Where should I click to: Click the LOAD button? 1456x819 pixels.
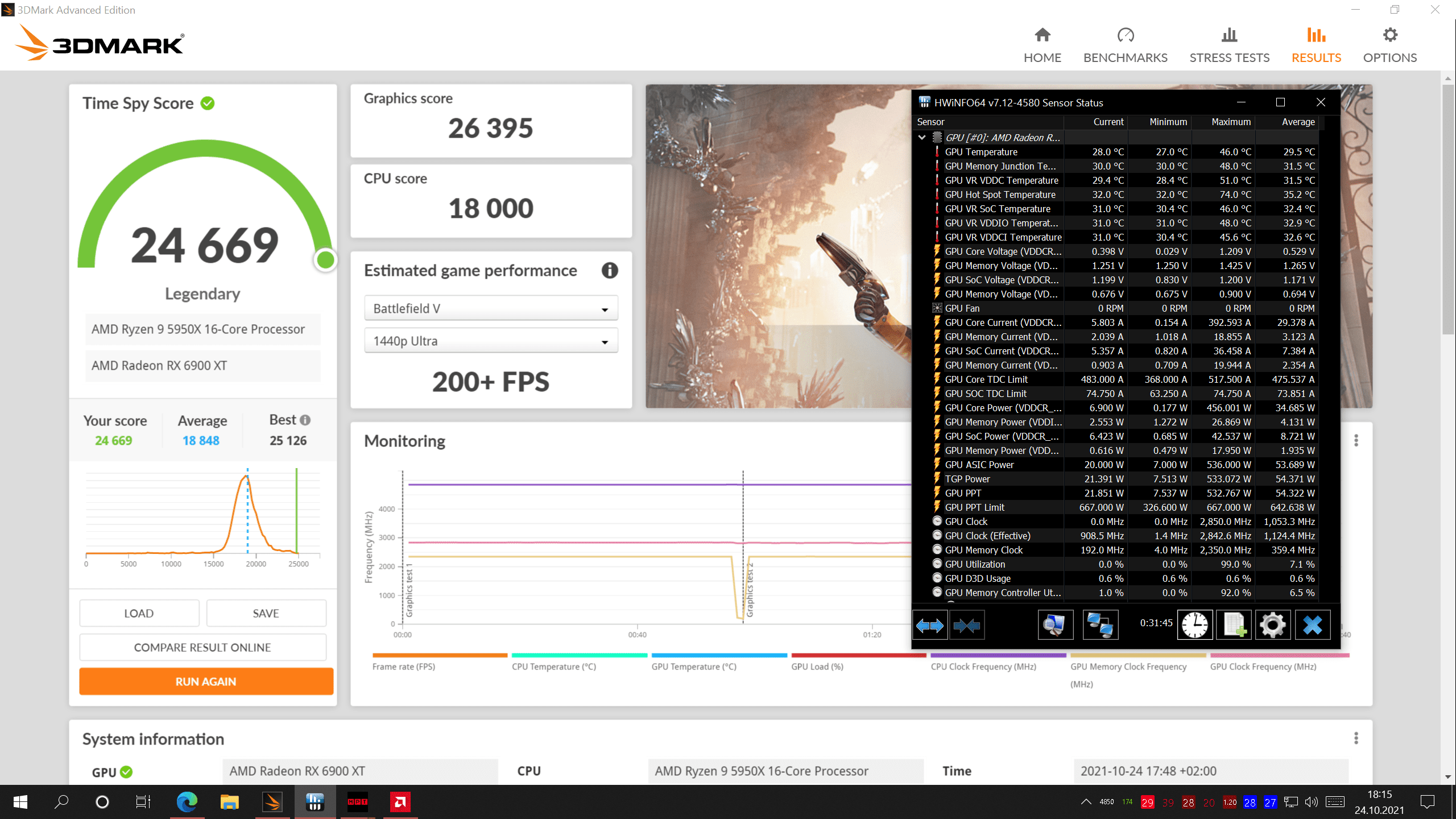[x=139, y=613]
